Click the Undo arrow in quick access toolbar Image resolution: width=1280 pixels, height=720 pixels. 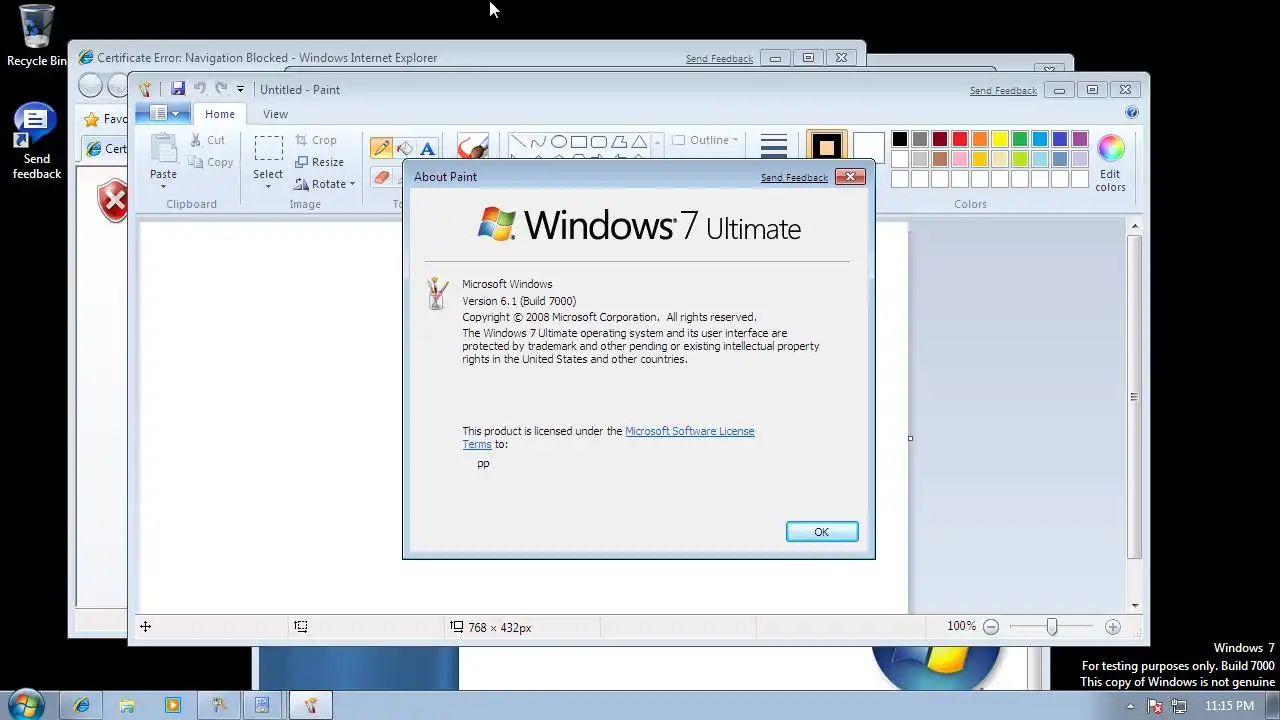200,89
